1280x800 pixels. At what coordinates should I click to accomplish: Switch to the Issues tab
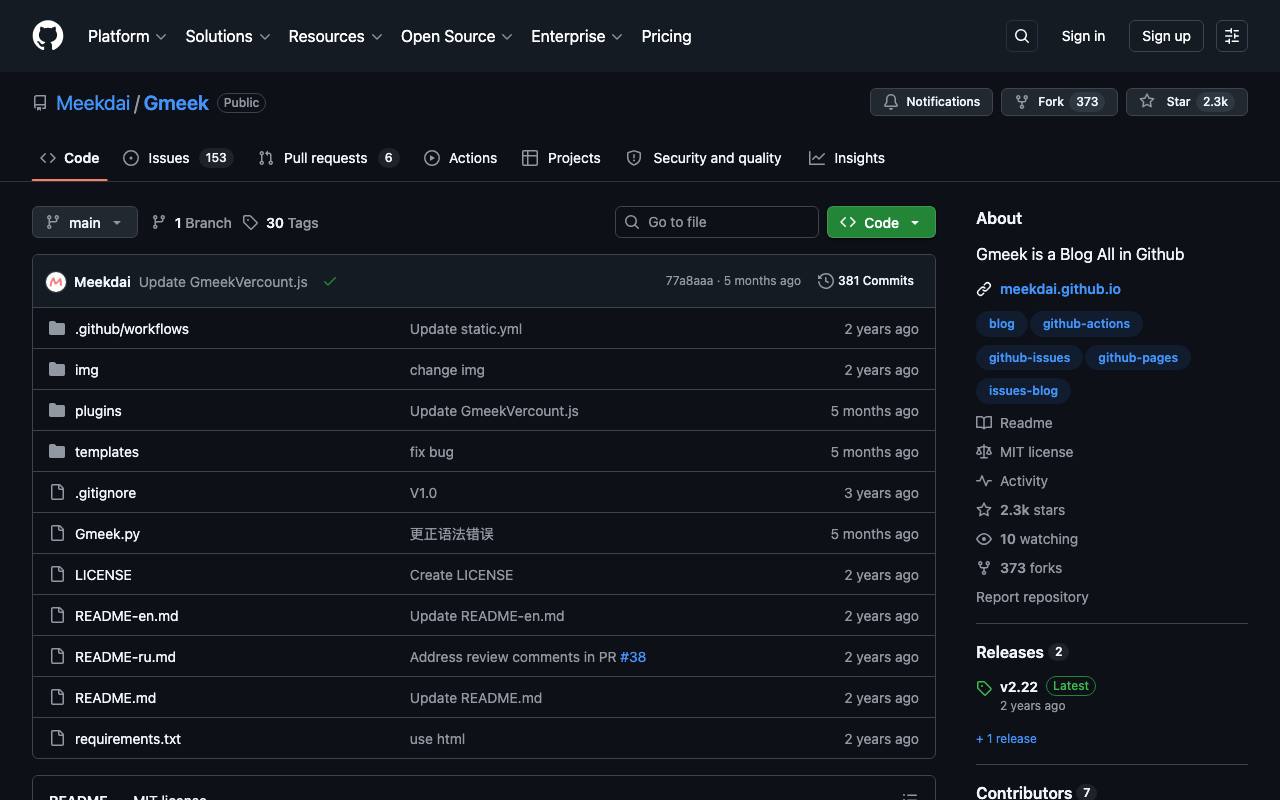[178, 158]
